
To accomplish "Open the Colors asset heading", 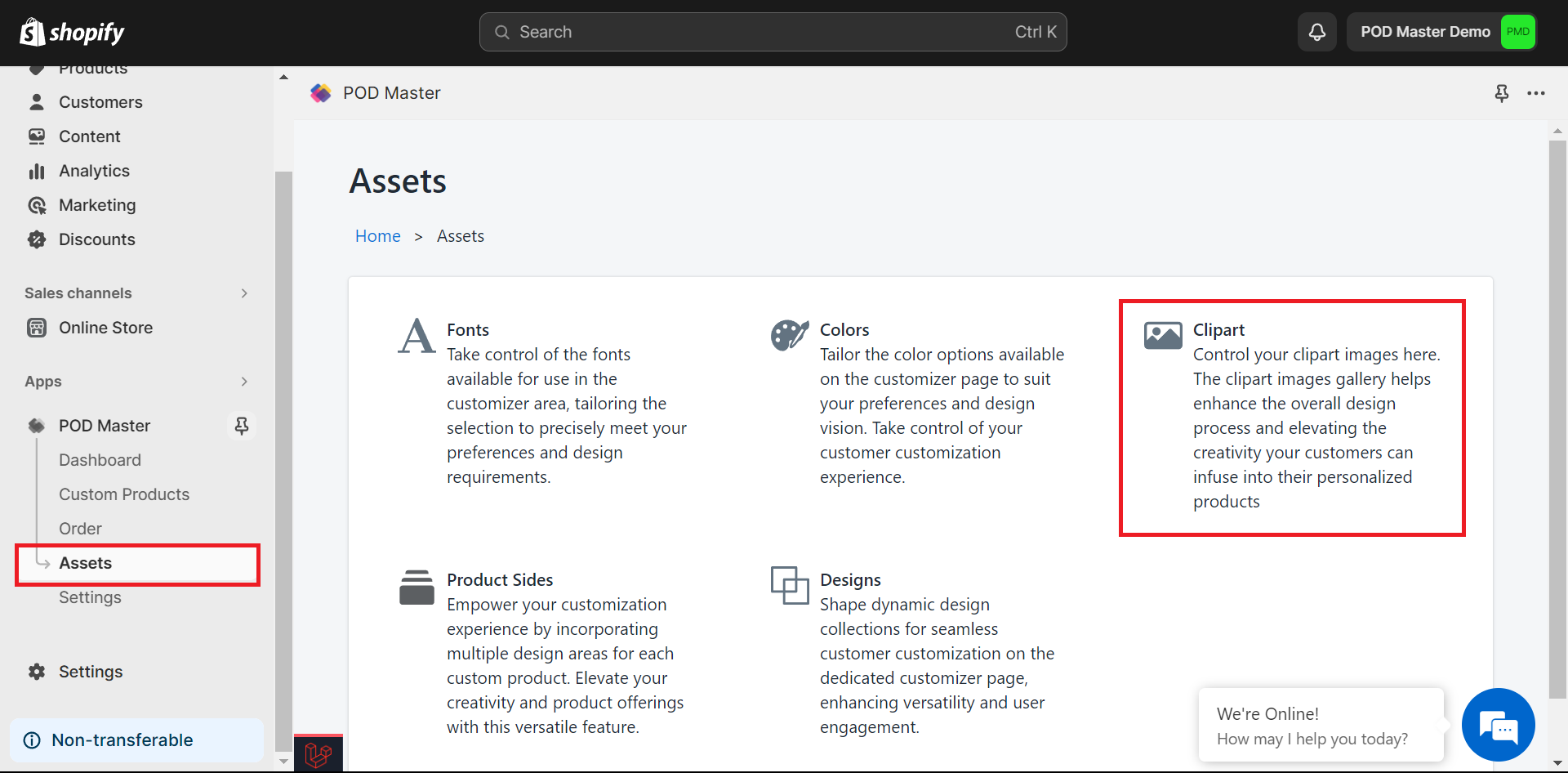I will tap(844, 330).
